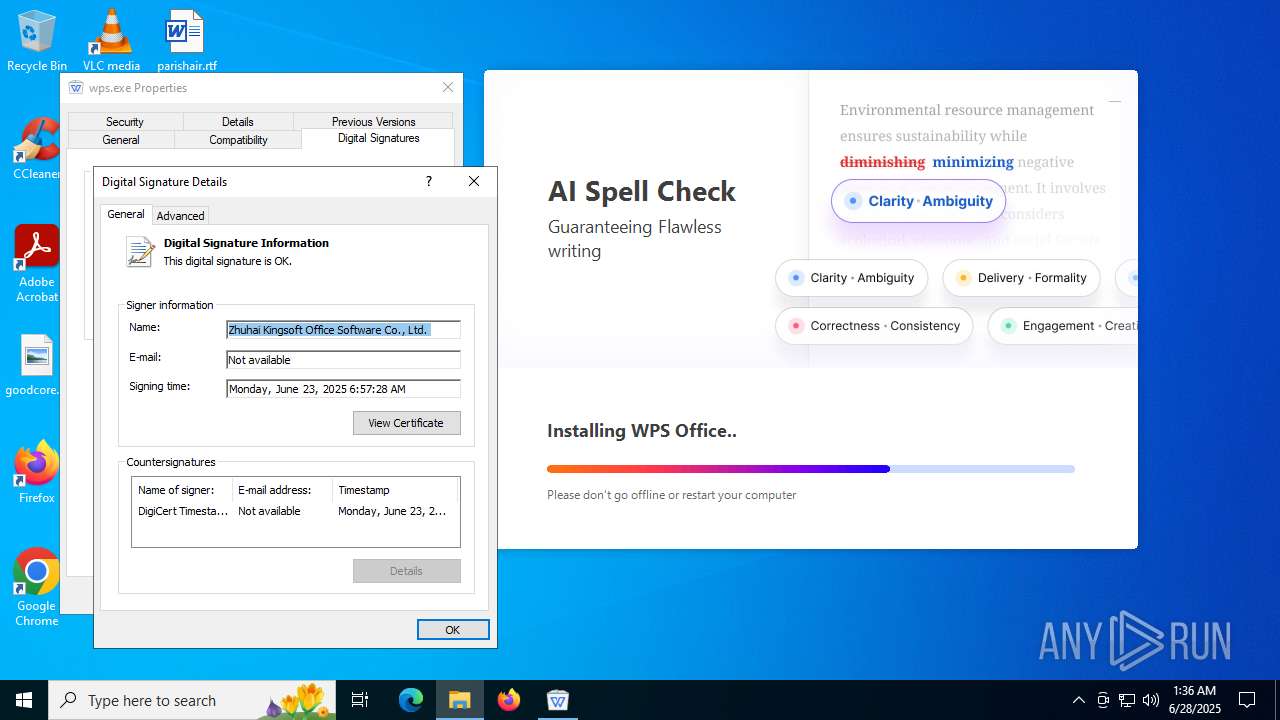Select the General tab in Digital Signature Details

[126, 214]
